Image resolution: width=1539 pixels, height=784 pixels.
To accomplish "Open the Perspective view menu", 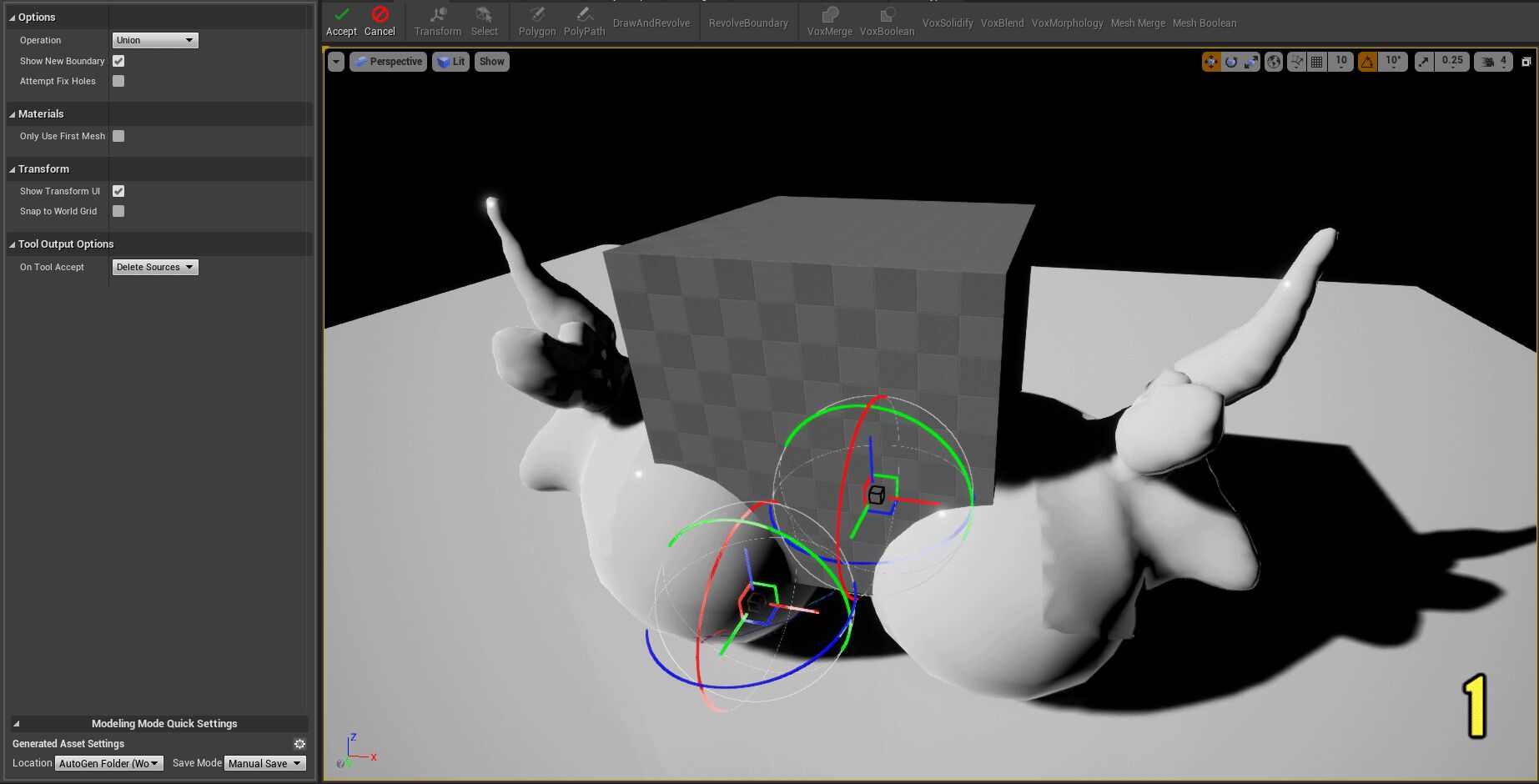I will [x=389, y=62].
